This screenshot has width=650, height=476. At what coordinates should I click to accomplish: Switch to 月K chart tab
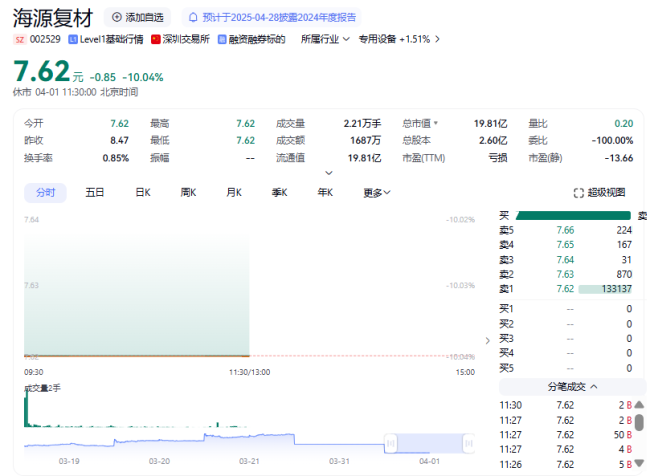(234, 193)
